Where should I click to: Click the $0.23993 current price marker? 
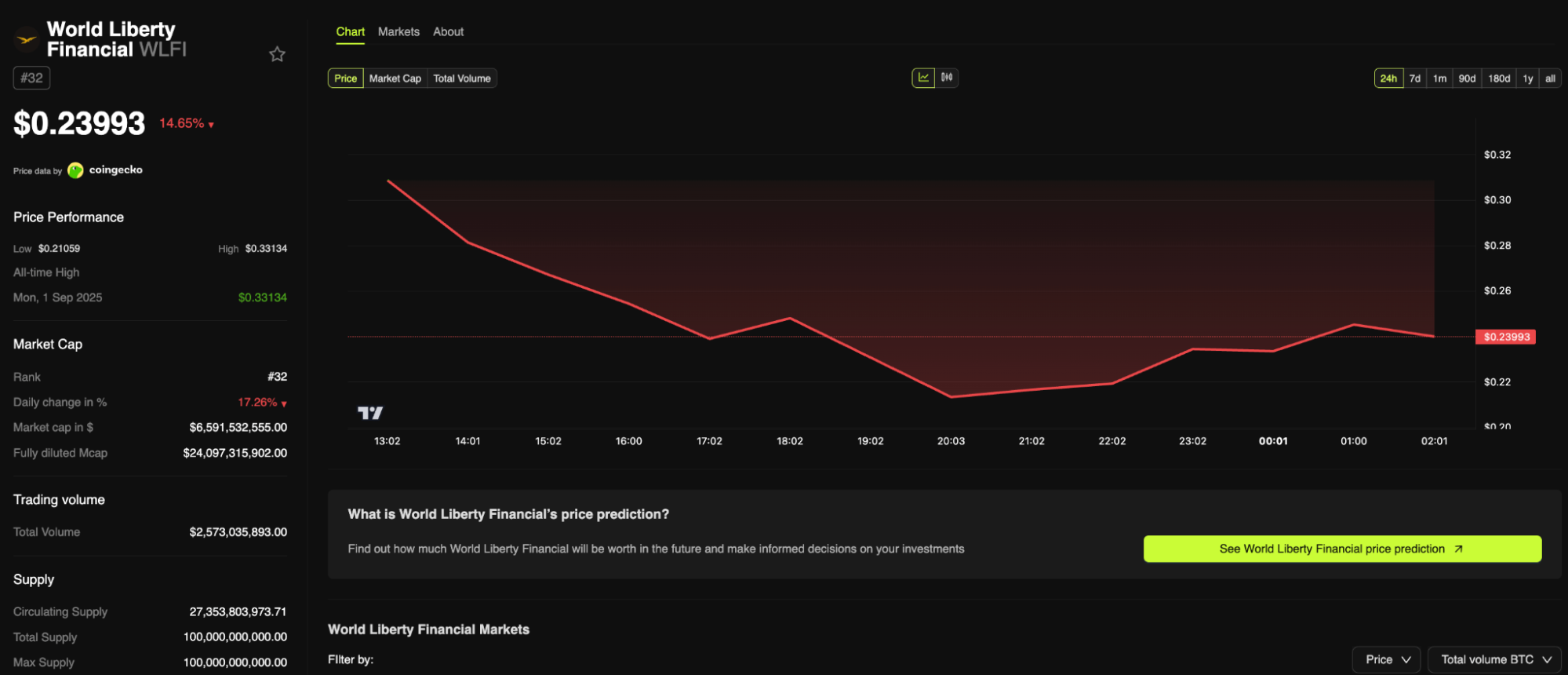click(x=1505, y=337)
